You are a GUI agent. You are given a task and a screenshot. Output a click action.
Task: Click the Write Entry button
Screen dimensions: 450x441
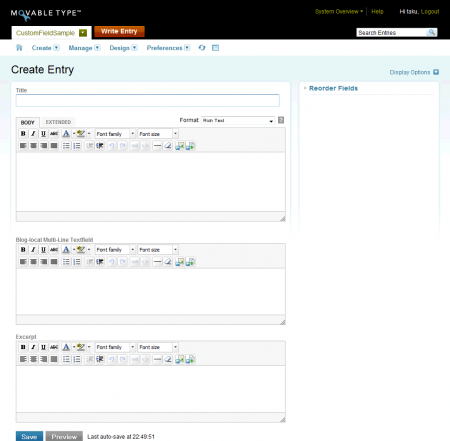119,31
